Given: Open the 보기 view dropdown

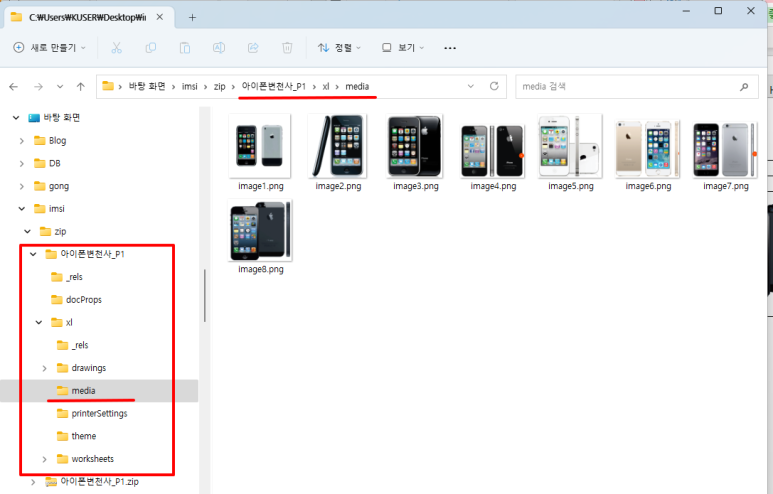Looking at the screenshot, I should [403, 48].
